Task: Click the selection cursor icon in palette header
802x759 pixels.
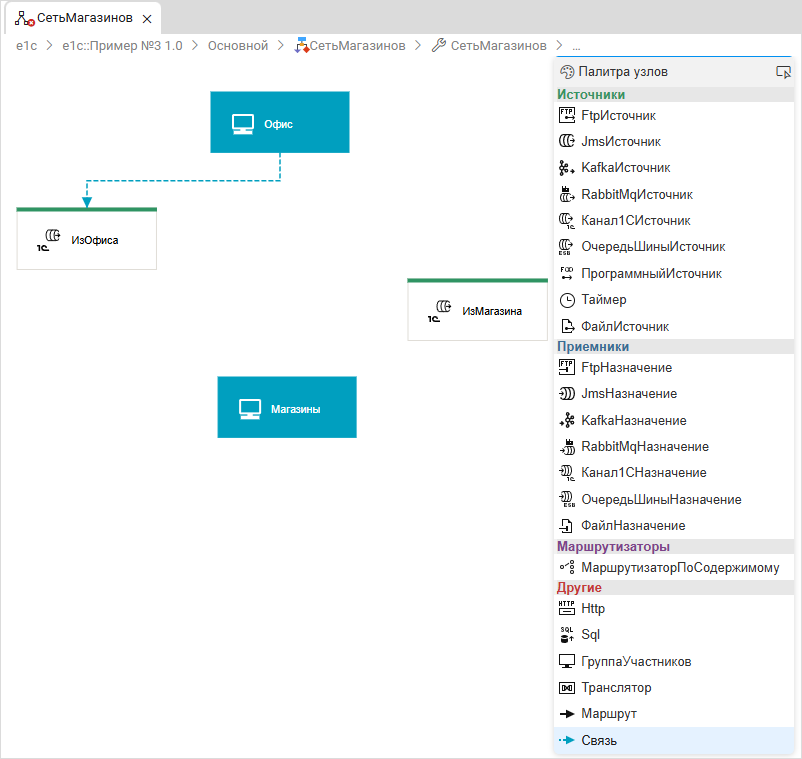Action: click(x=783, y=72)
